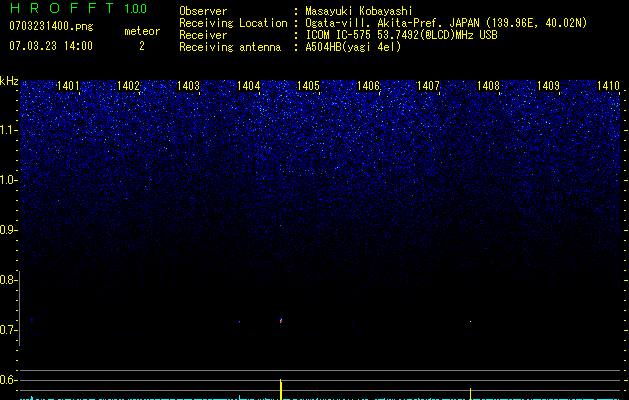Click the 0.9 kHz frequency label

click(8, 230)
